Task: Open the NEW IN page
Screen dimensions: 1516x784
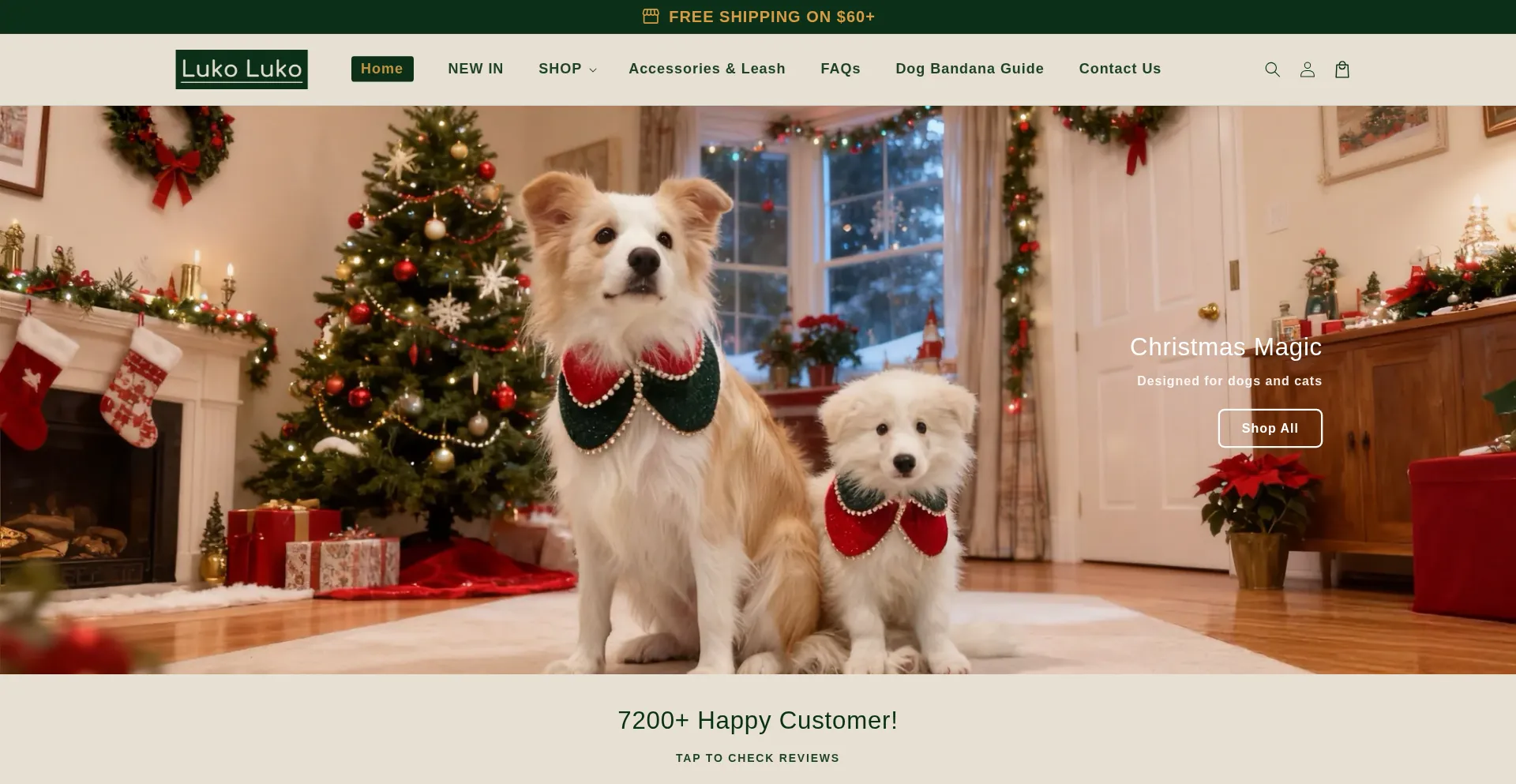Action: click(475, 69)
